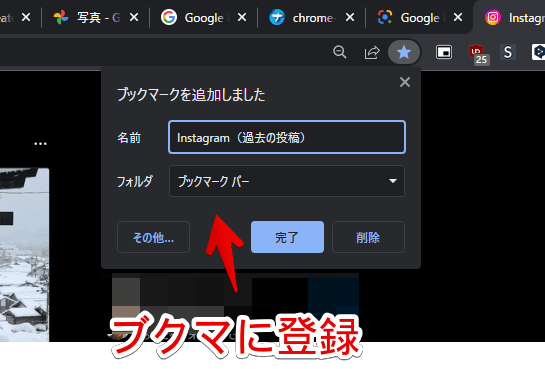The image size is (545, 369).
Task: Switch to the Instagram tab
Action: [511, 17]
